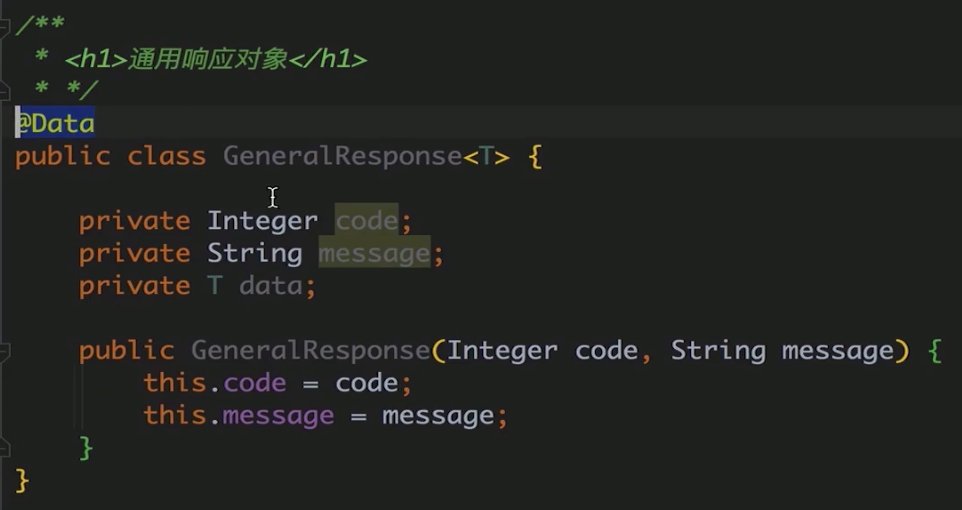Click type parameter T in class declaration

(486, 156)
